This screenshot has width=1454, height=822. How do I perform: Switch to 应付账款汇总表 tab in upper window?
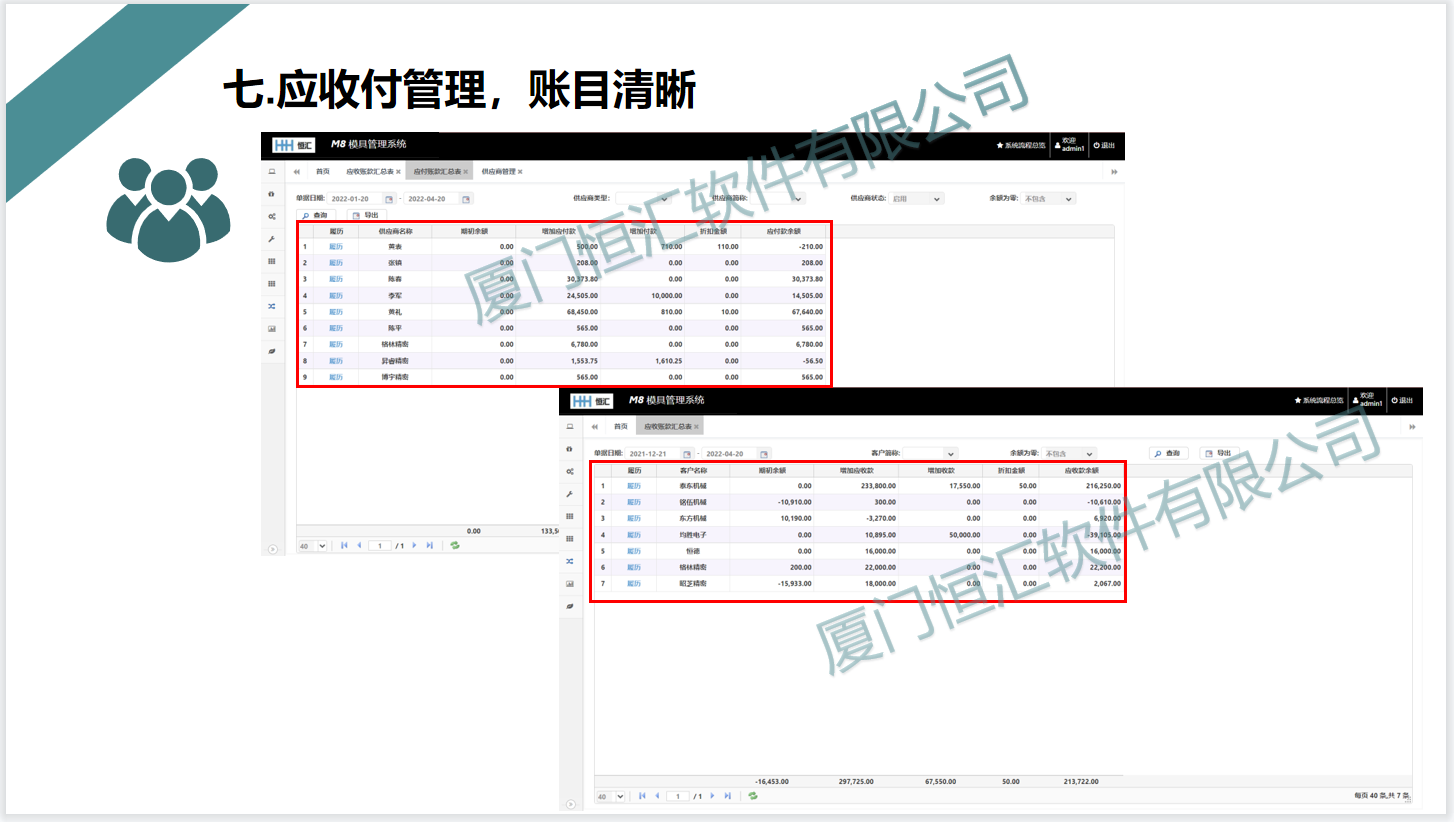[437, 172]
